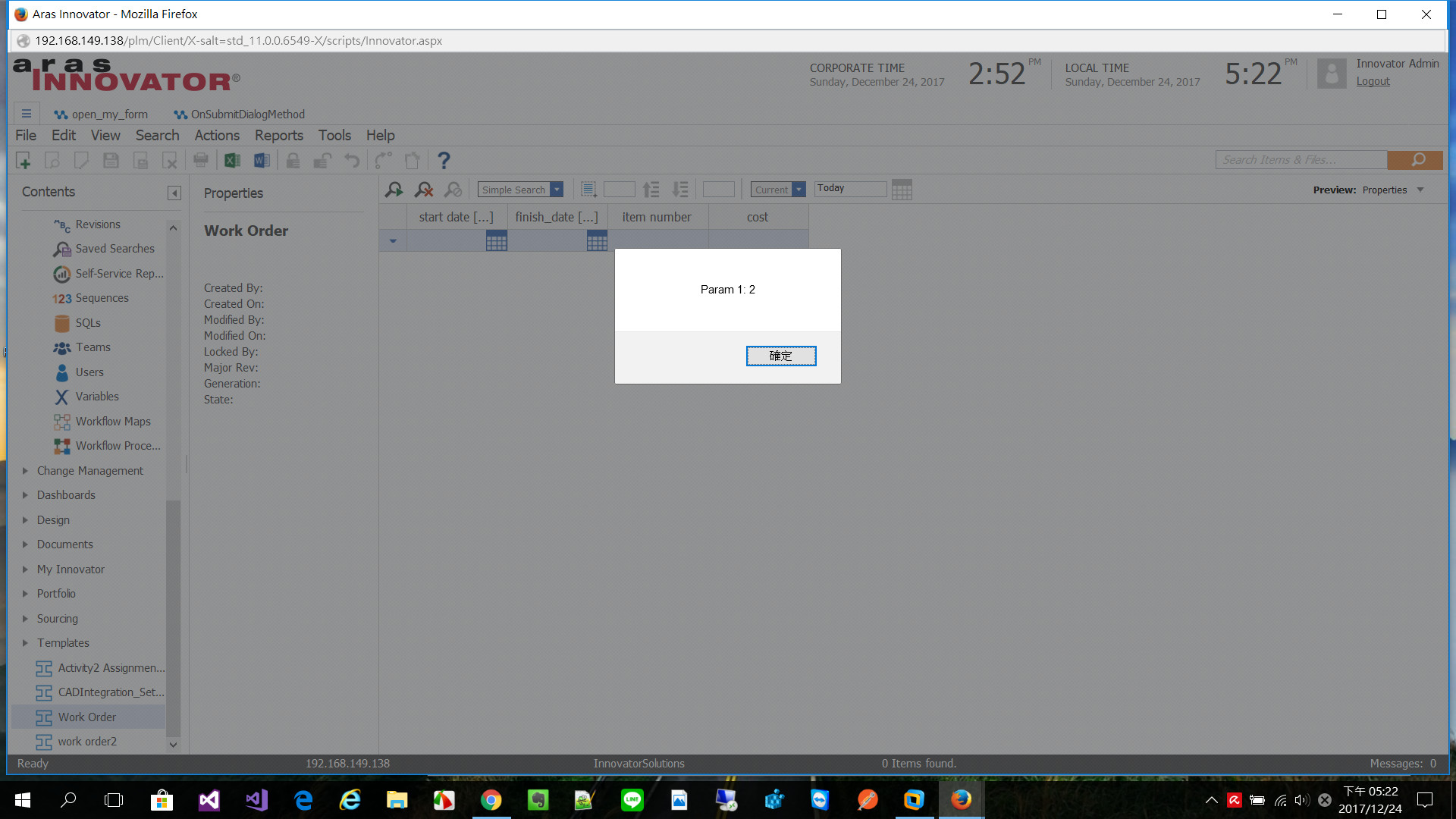Open the Help question mark icon
Viewport: 1456px width, 819px height.
click(x=444, y=161)
